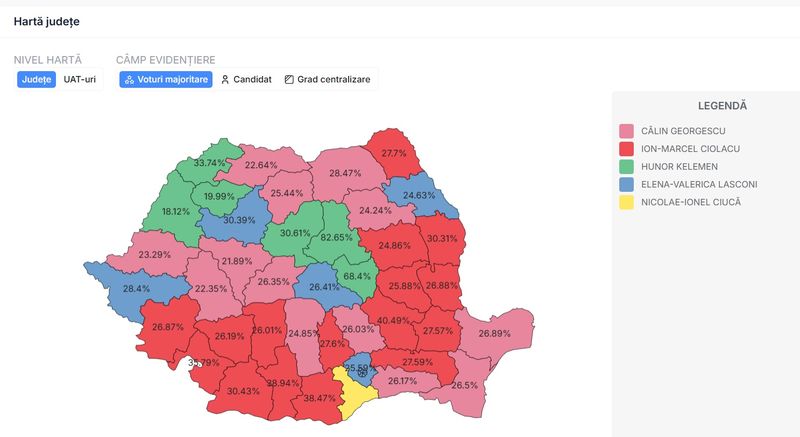Click the county labeled 33.74%

[210, 163]
